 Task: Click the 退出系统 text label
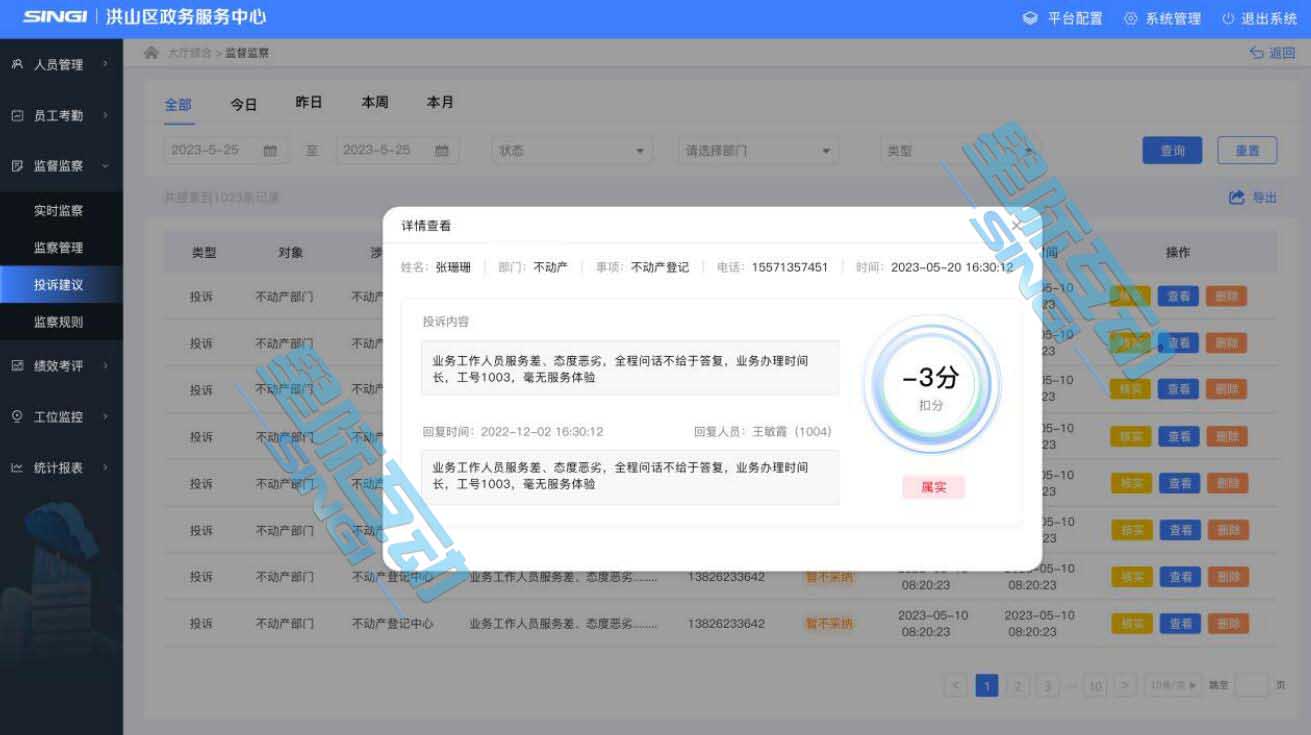1269,18
